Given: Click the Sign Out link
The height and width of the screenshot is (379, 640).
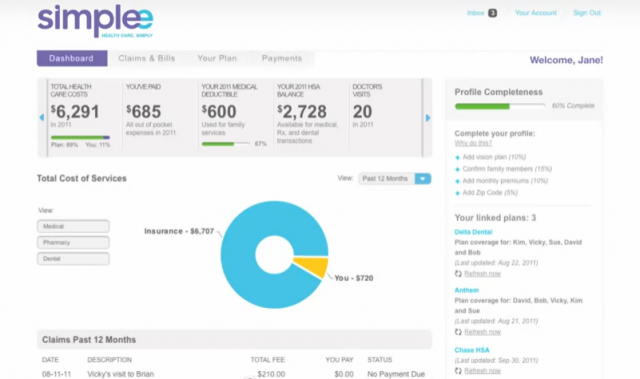Looking at the screenshot, I should click(587, 13).
